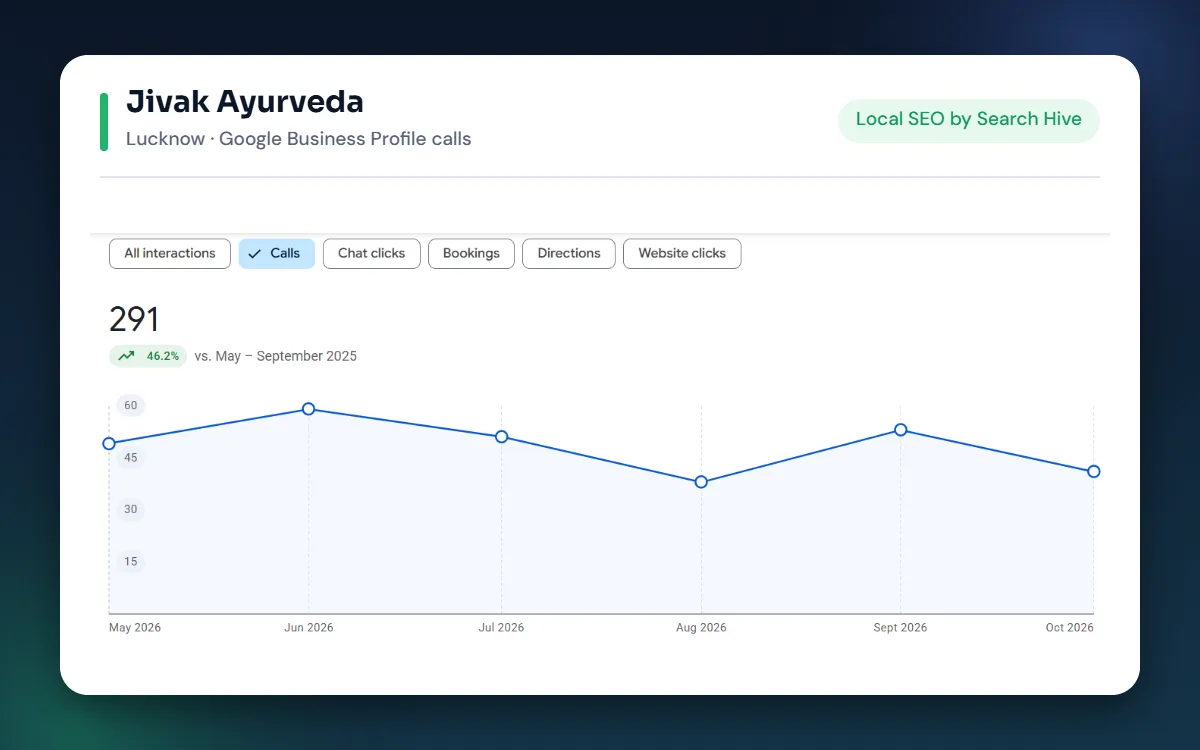
Task: Click the 15 y-axis label
Action: pyautogui.click(x=131, y=561)
